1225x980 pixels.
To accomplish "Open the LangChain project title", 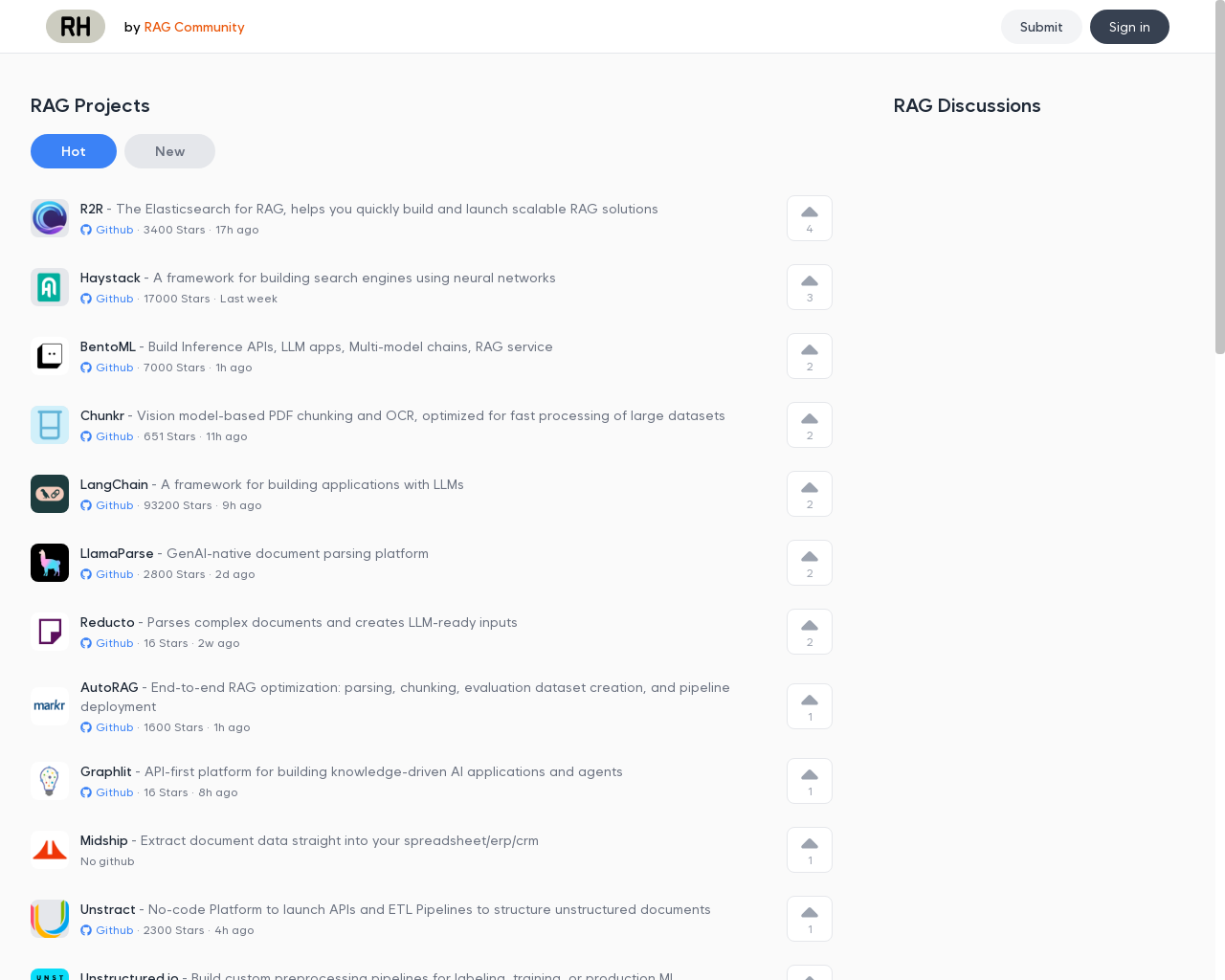I will [x=114, y=484].
